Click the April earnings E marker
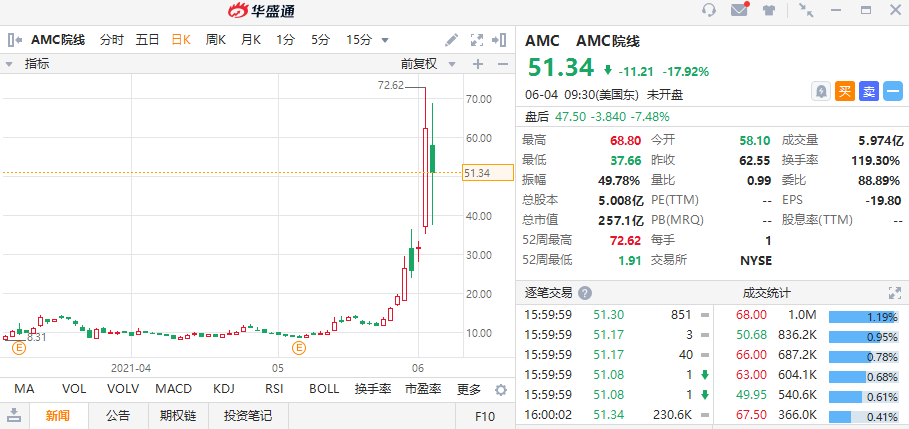Image resolution: width=909 pixels, height=429 pixels. 20,348
